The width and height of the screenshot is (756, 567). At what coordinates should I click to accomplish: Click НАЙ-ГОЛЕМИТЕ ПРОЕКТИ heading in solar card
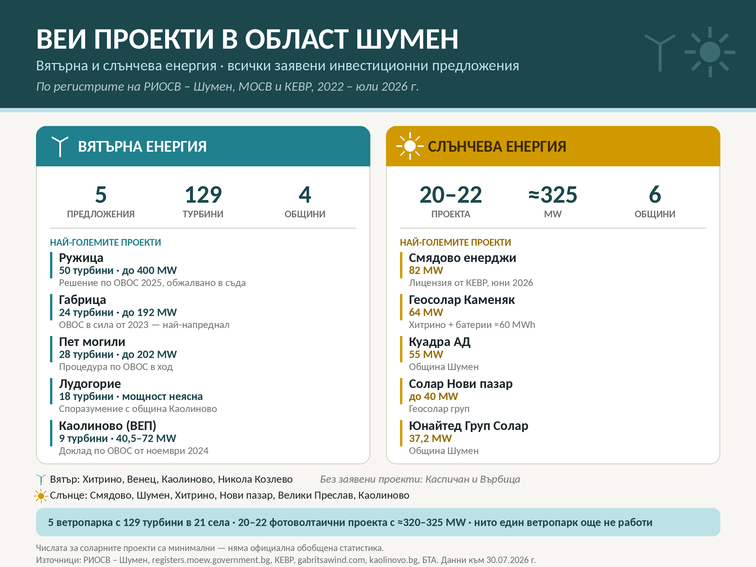[455, 243]
